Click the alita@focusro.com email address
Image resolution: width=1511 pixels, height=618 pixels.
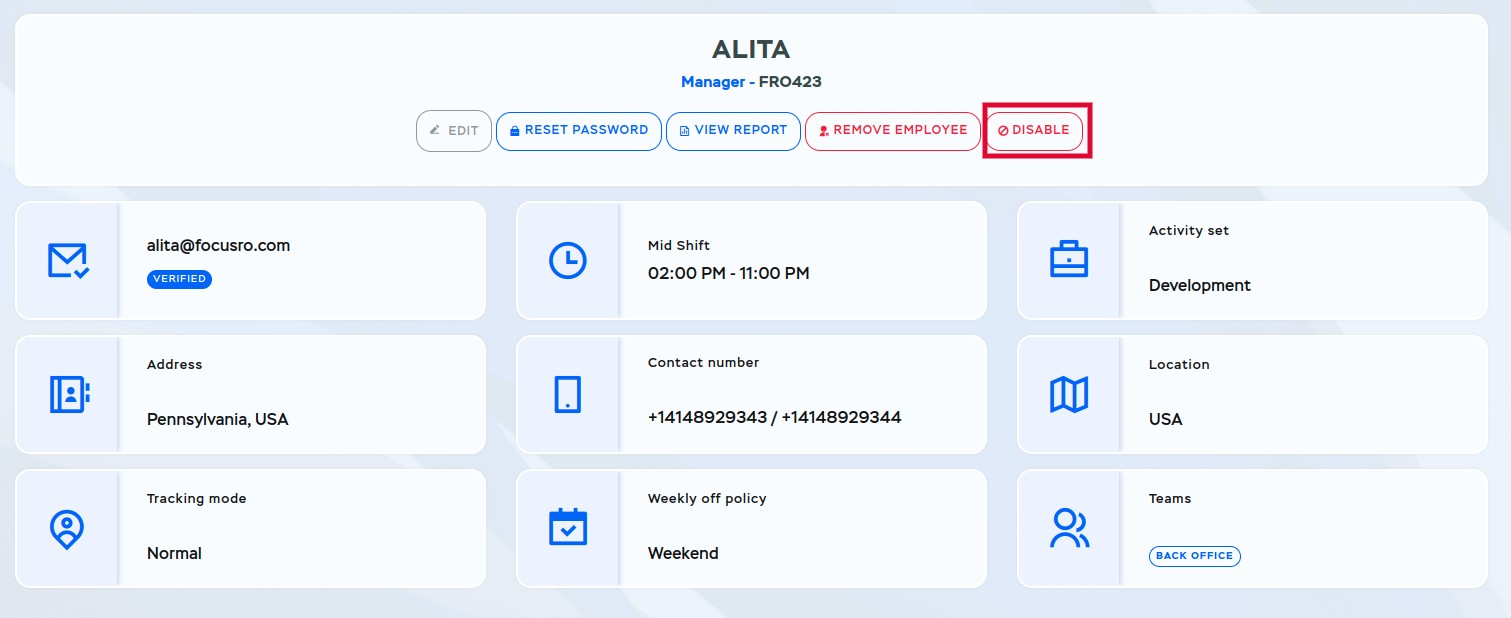pos(218,245)
